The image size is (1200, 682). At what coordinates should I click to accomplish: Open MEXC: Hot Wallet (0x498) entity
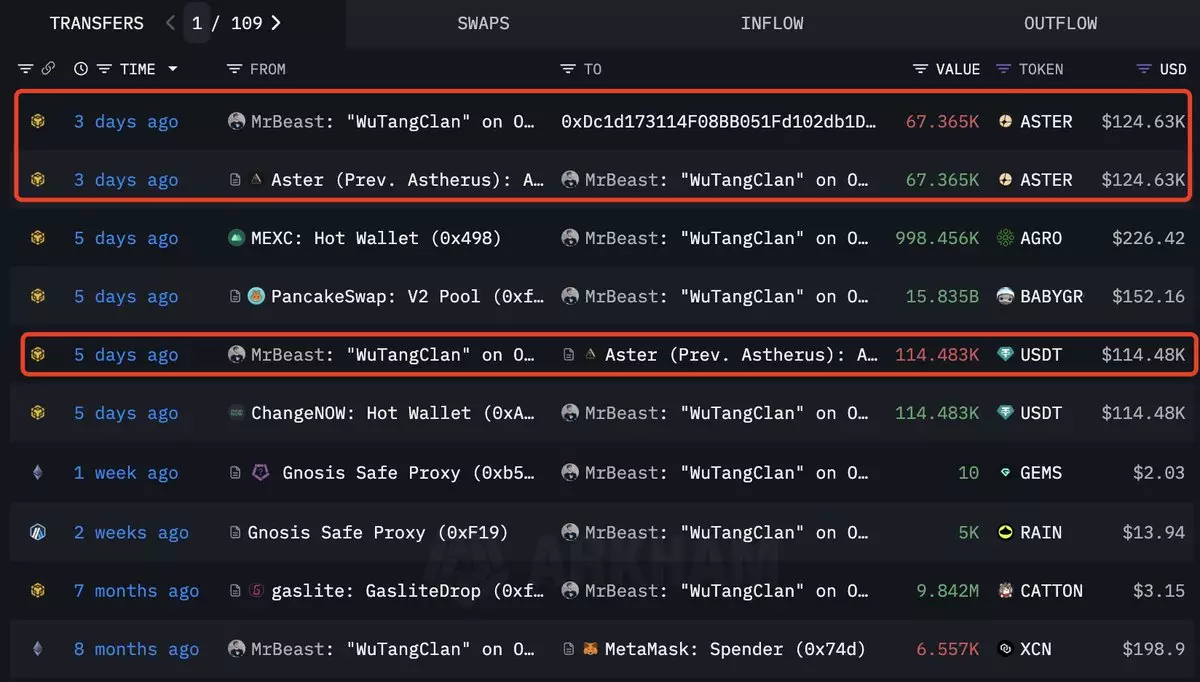[375, 238]
